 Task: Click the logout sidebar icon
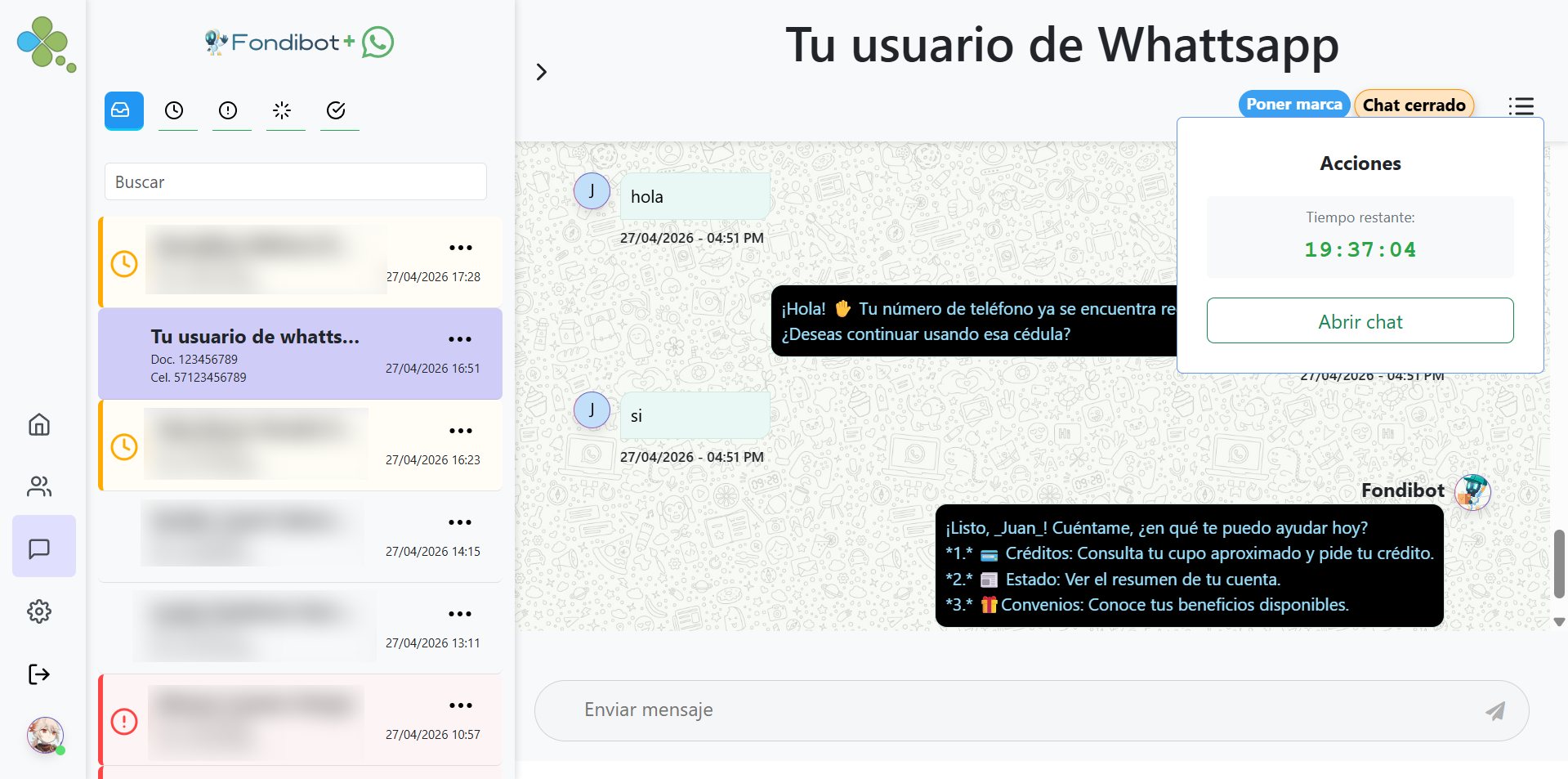(x=39, y=674)
